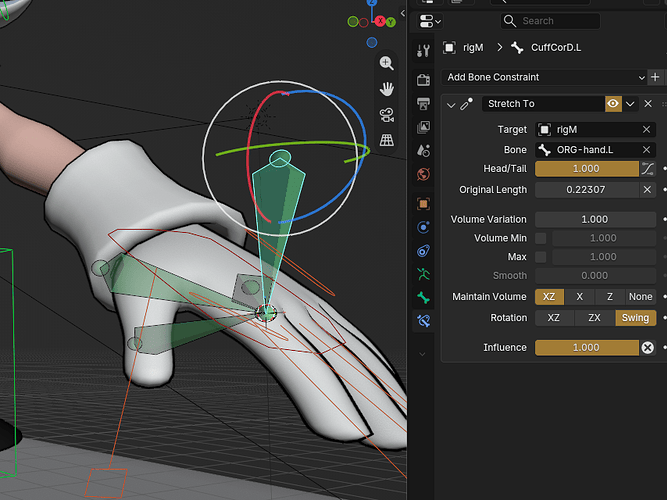Open the Object properties tab

coord(423,204)
